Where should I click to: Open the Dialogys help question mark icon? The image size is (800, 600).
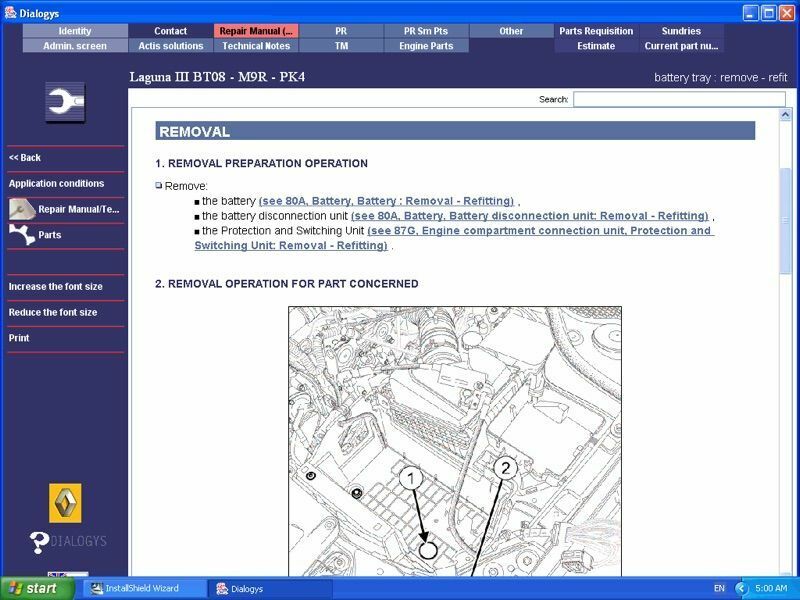tap(39, 542)
